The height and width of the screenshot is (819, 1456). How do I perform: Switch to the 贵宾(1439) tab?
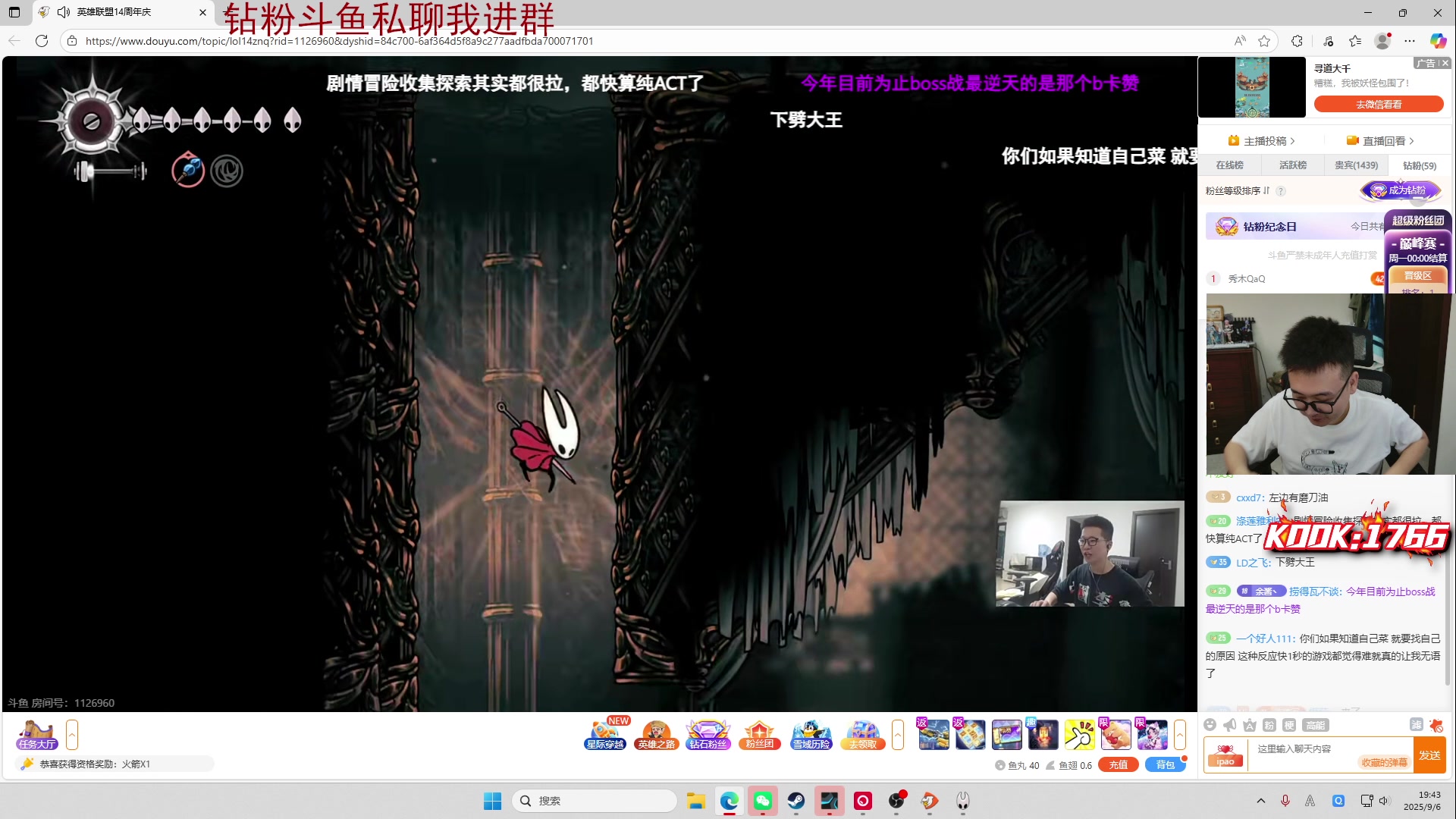click(x=1357, y=165)
